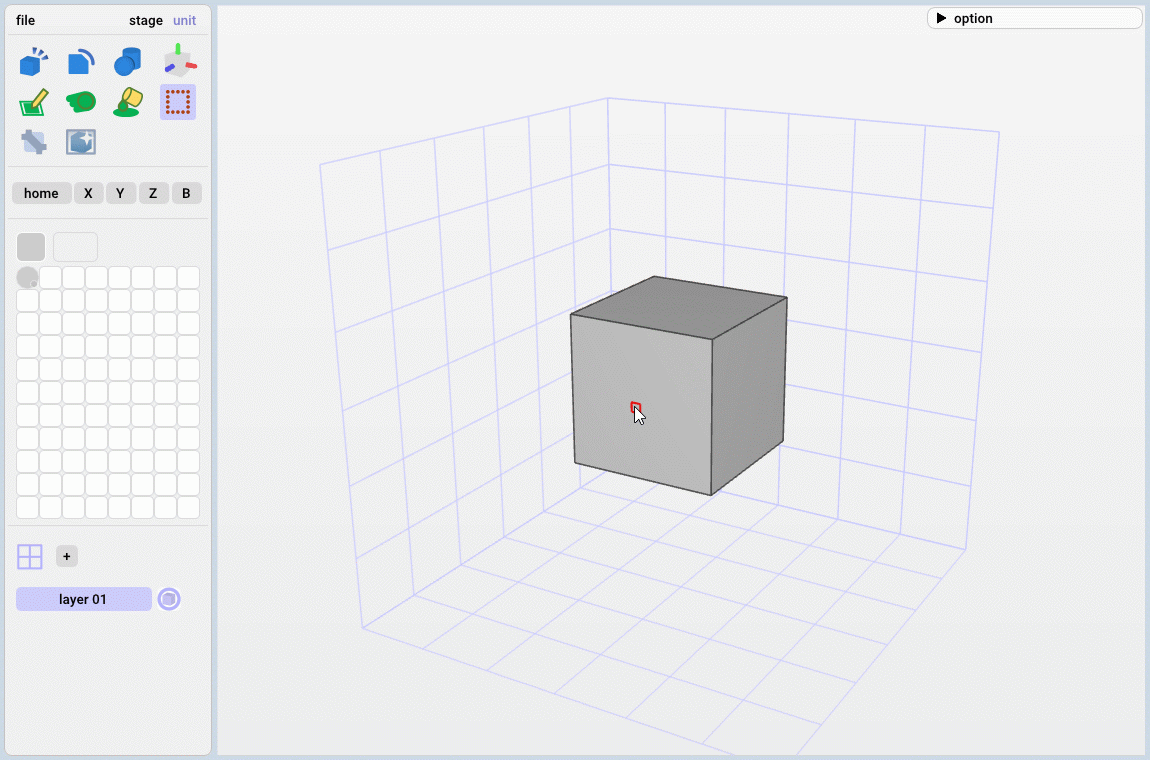
Task: Select the green pencil draw tool
Action: [34, 102]
